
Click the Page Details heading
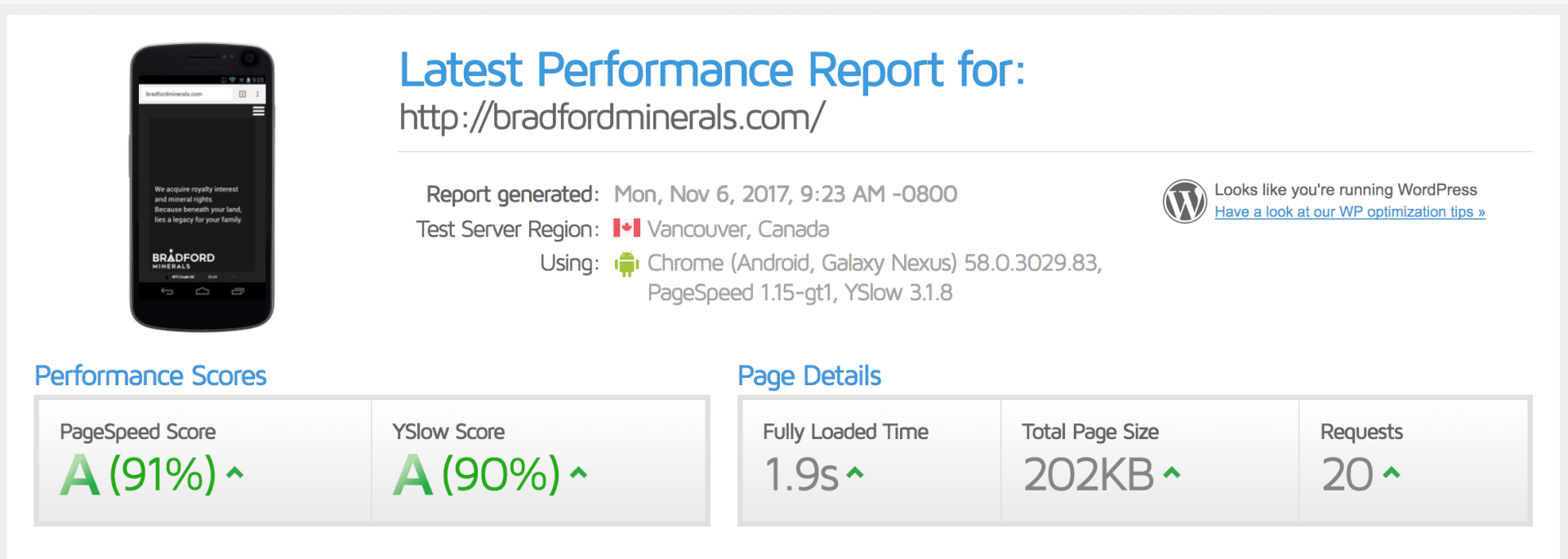point(809,376)
